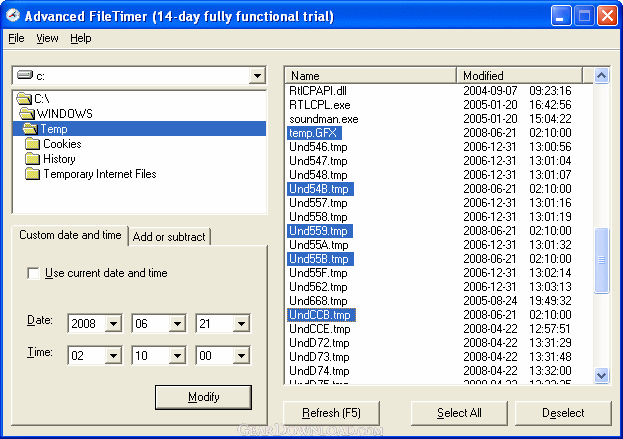The image size is (623, 439).
Task: Click the year input field showing 2008
Action: click(87, 323)
